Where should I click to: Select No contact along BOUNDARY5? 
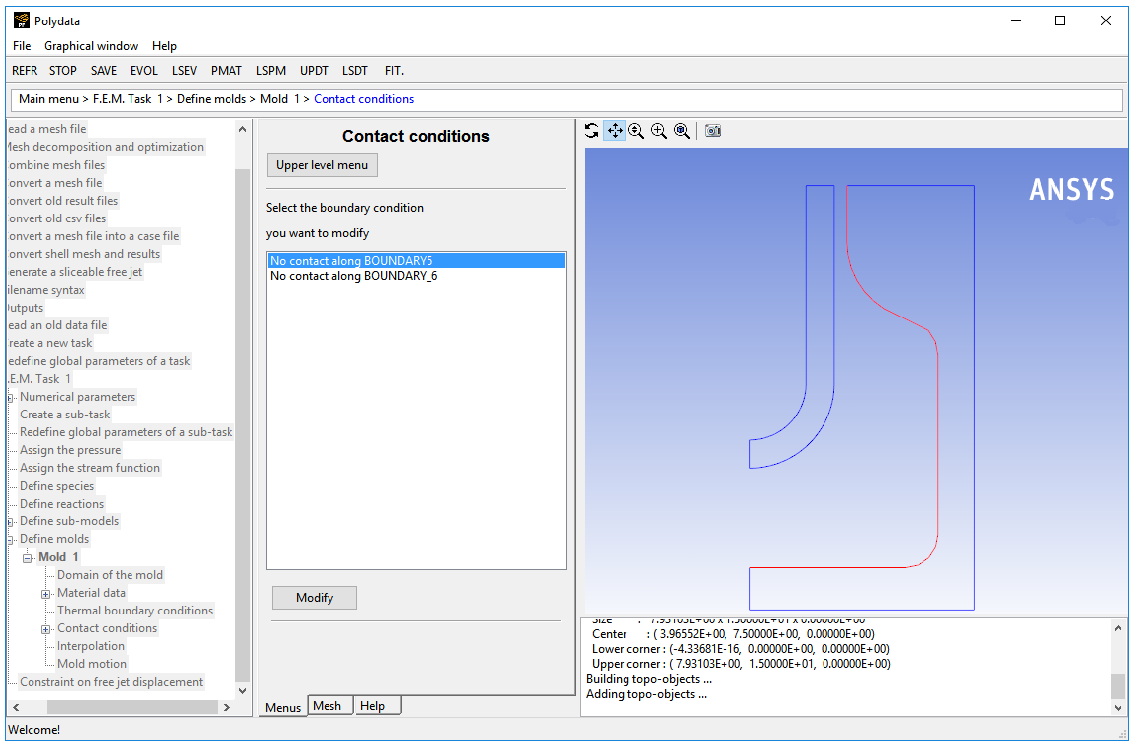coord(416,260)
